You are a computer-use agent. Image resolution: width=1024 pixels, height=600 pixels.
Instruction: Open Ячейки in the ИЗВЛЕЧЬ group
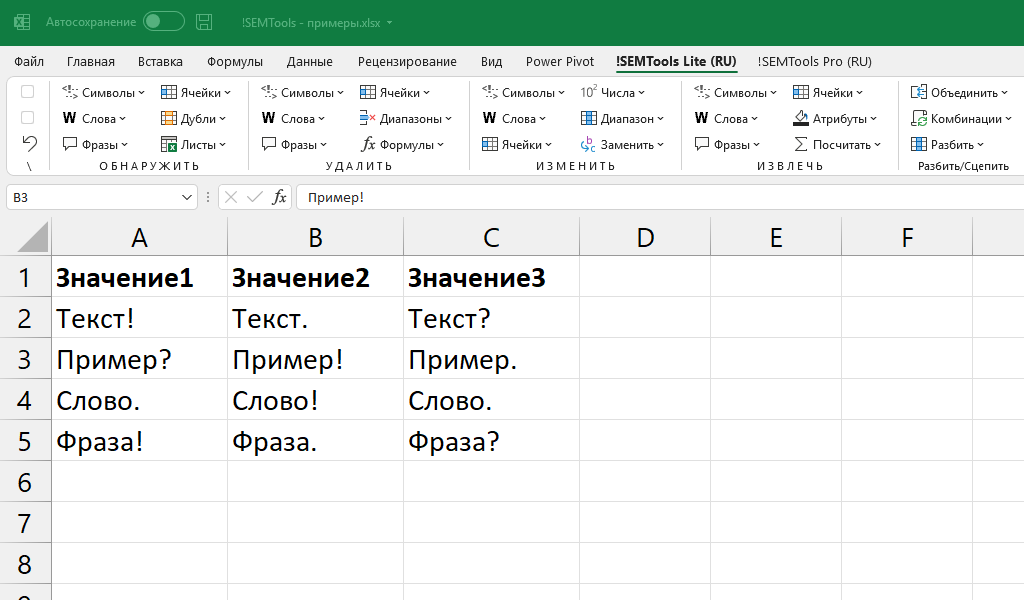tap(827, 93)
